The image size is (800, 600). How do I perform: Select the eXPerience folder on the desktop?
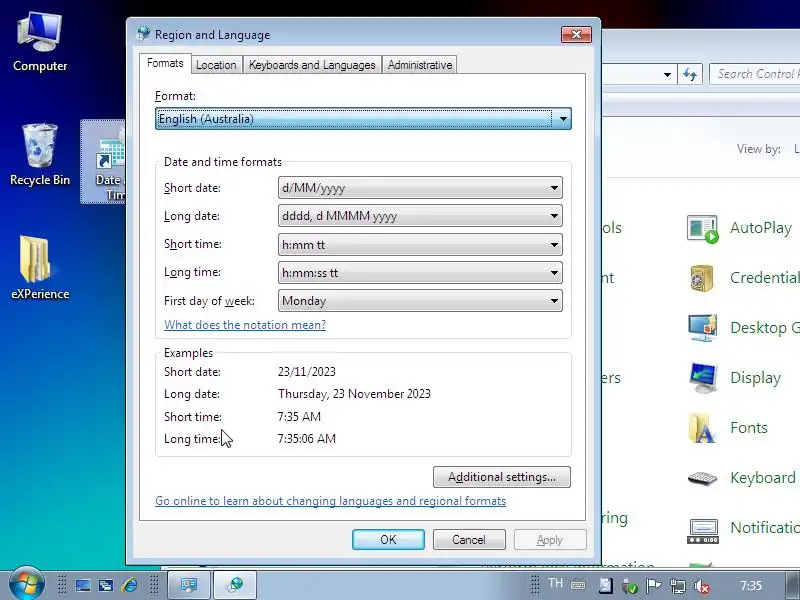click(x=39, y=268)
